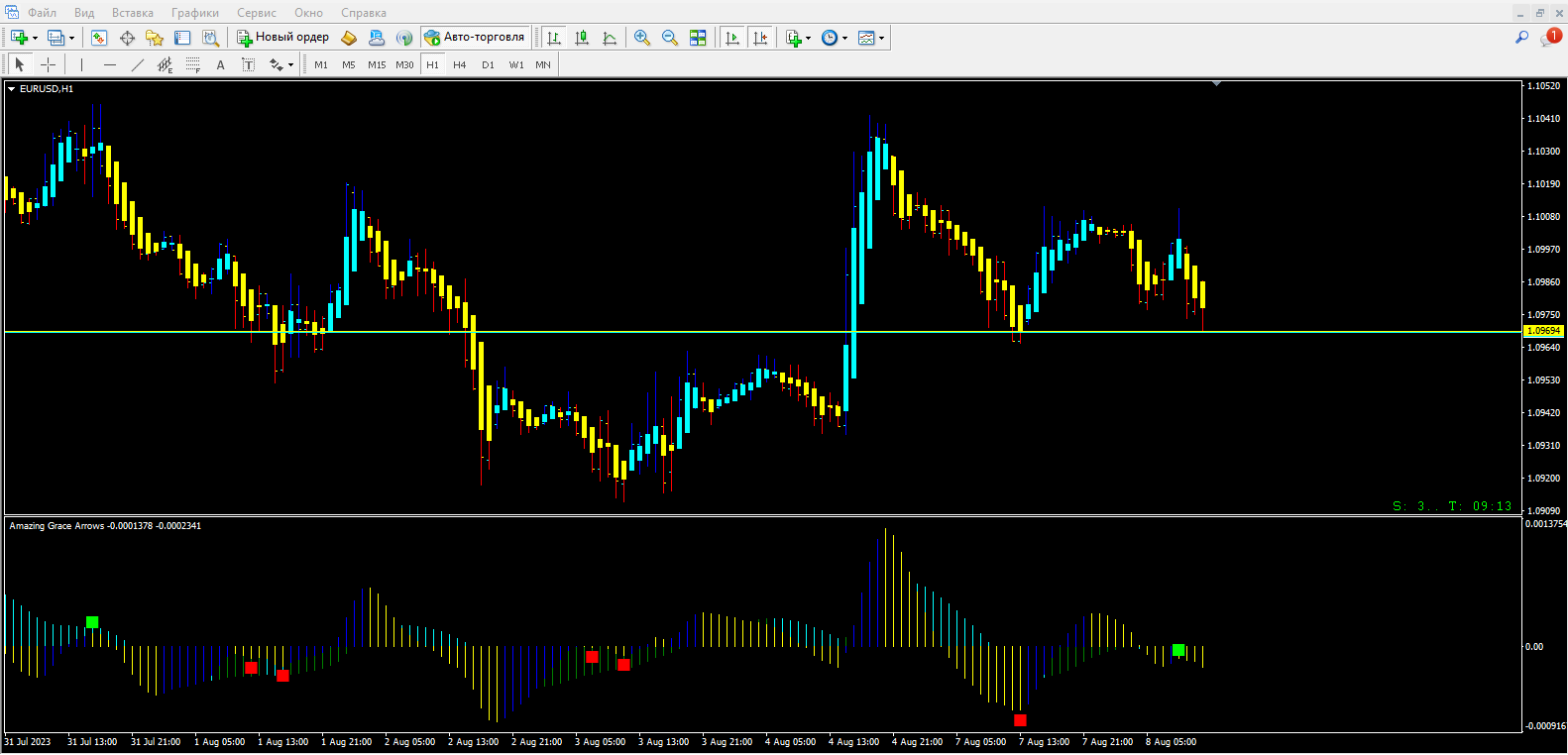Pick the Text label 'A' tool
This screenshot has height=755, width=1568.
tap(220, 64)
